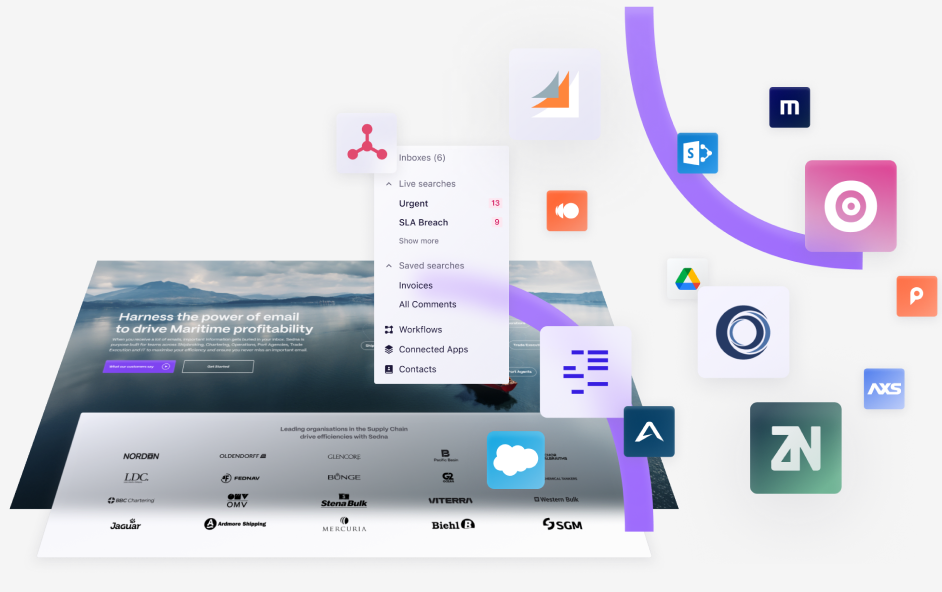
Task: Open the SharePoint app icon
Action: (697, 153)
